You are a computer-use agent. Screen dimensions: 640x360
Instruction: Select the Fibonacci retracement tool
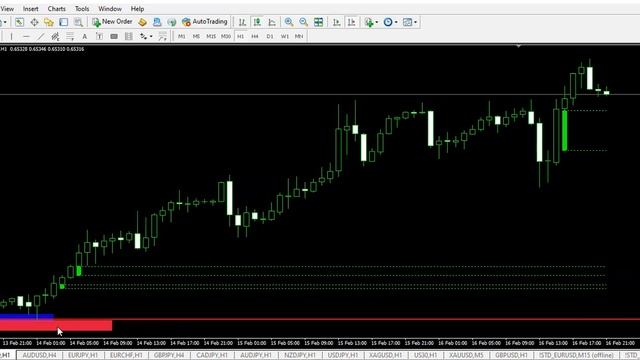click(x=70, y=36)
